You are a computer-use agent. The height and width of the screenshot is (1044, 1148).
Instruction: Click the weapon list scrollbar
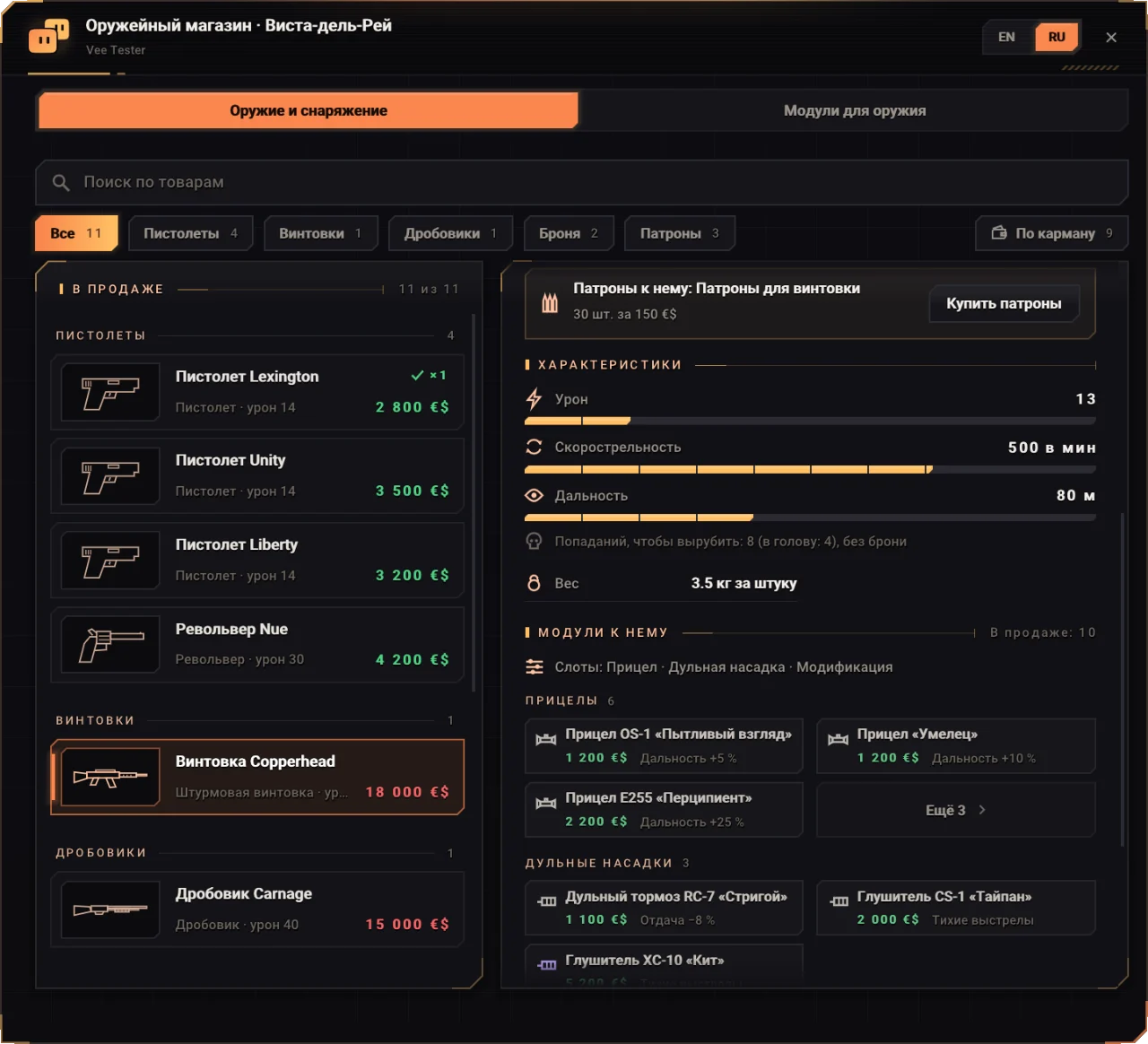pos(474,502)
